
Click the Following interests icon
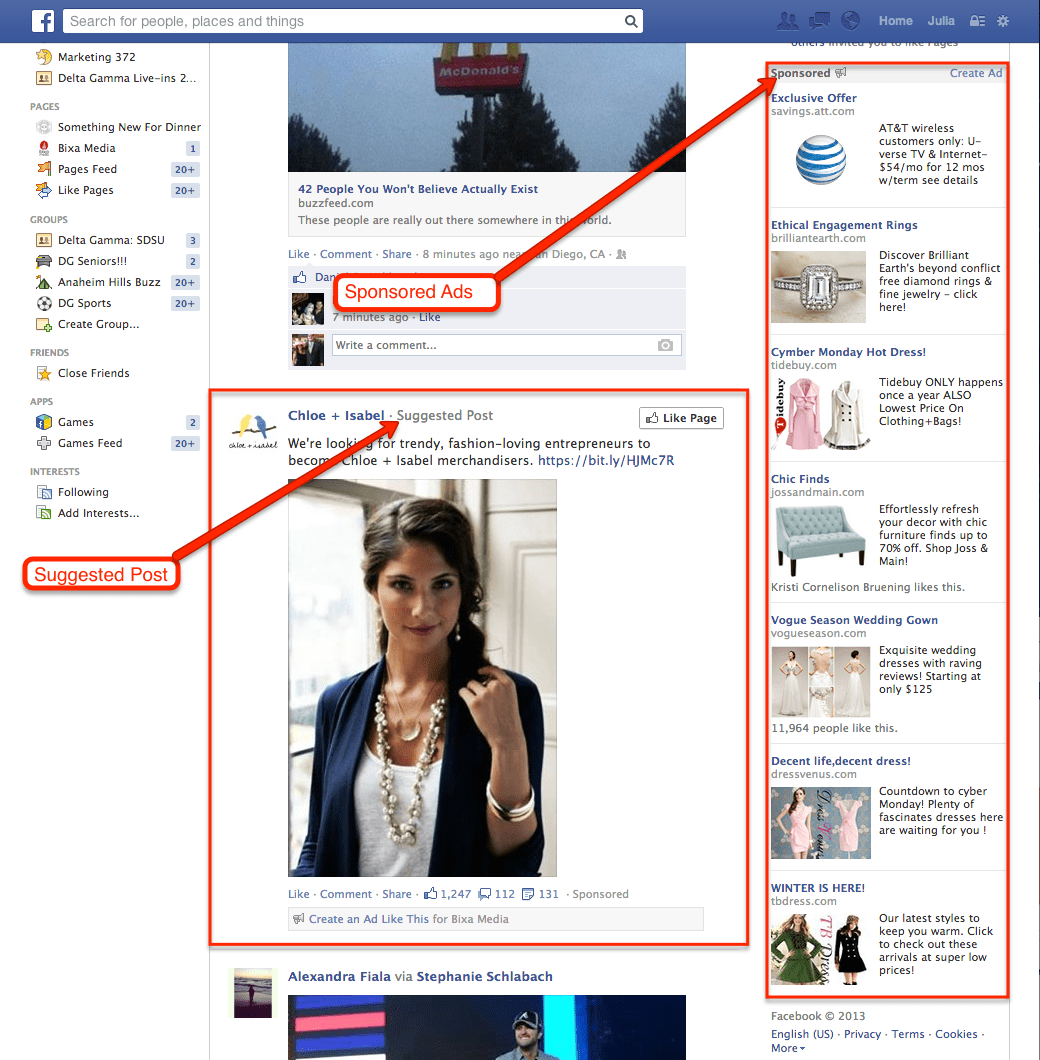(x=44, y=492)
